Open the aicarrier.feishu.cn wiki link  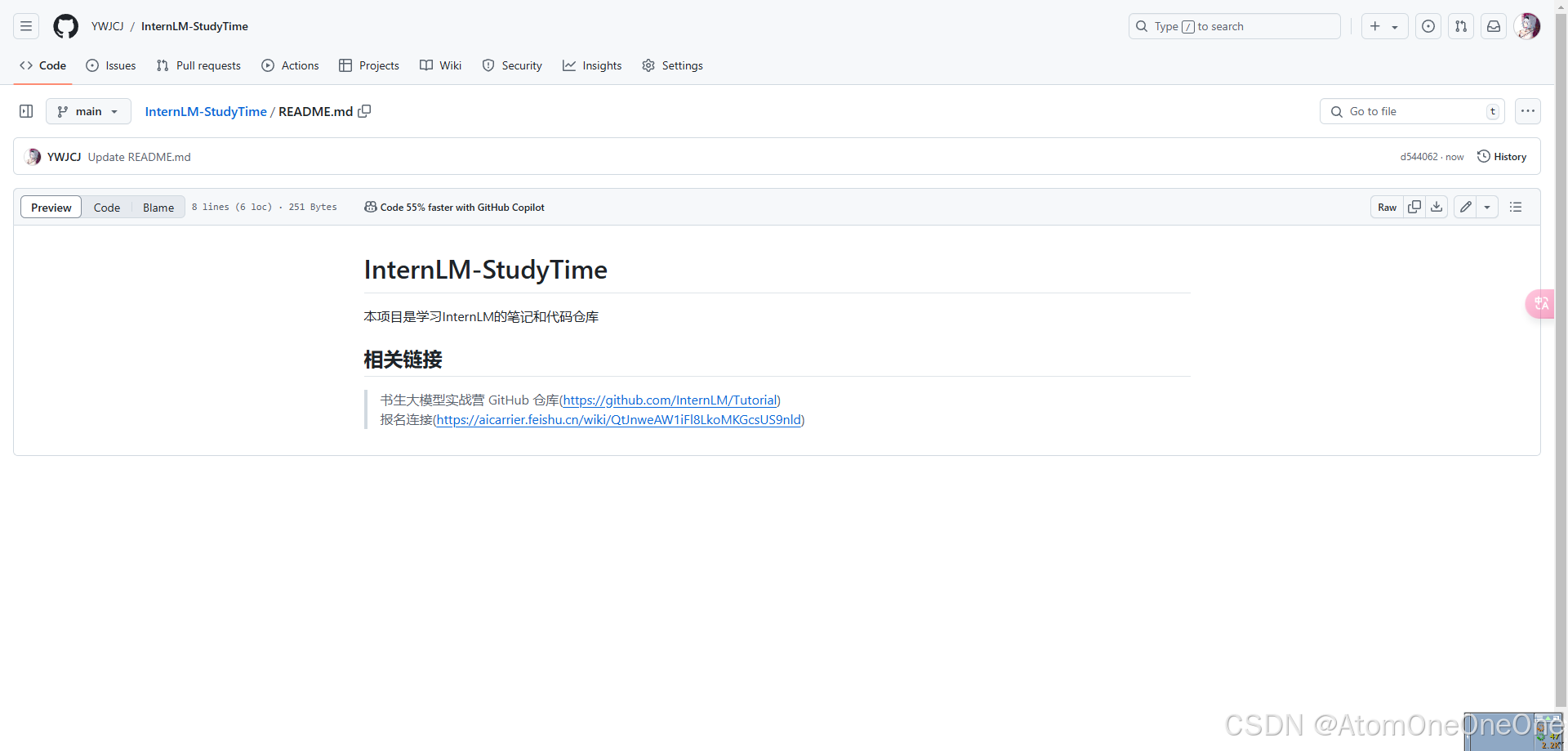coord(618,420)
